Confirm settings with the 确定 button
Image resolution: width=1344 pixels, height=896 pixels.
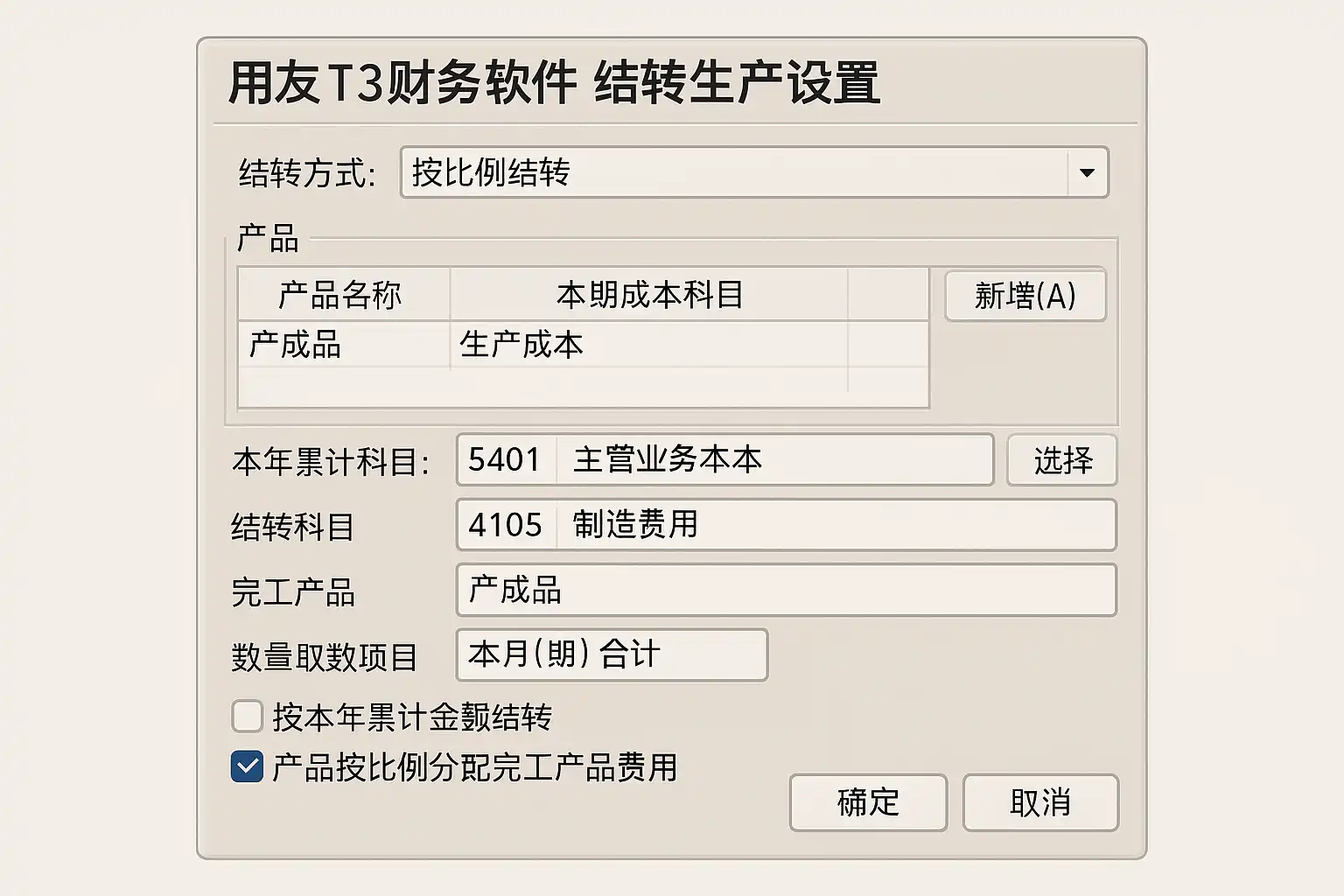[x=868, y=802]
